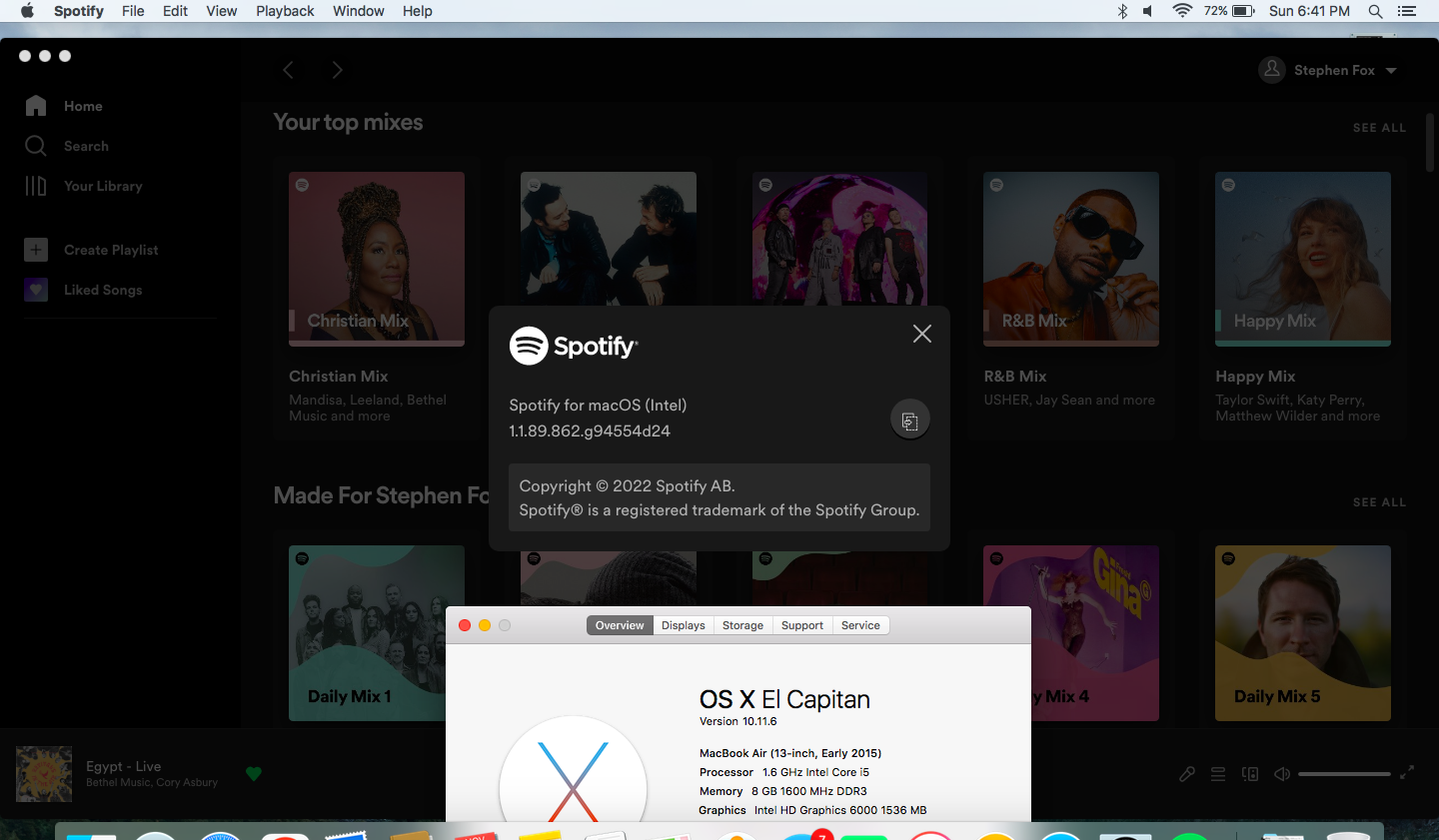The image size is (1439, 840).
Task: Click the R&B Mix title text
Action: 1015,377
